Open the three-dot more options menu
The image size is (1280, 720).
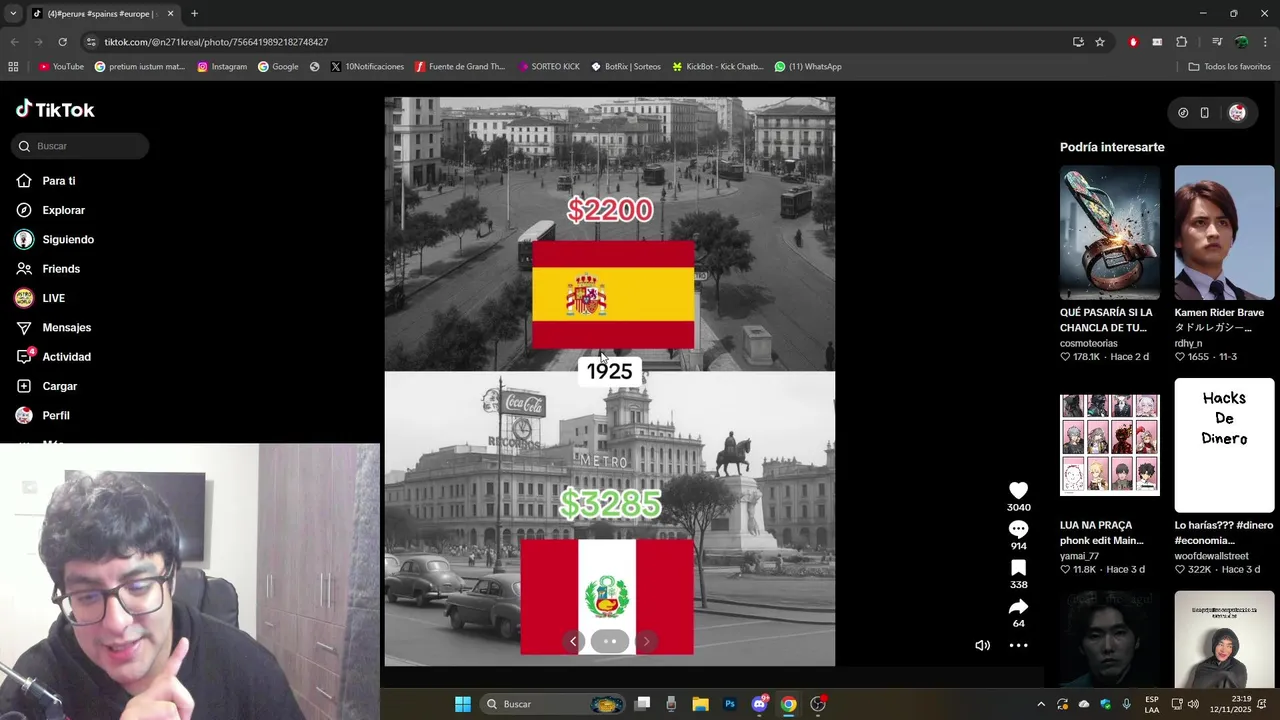click(1018, 645)
